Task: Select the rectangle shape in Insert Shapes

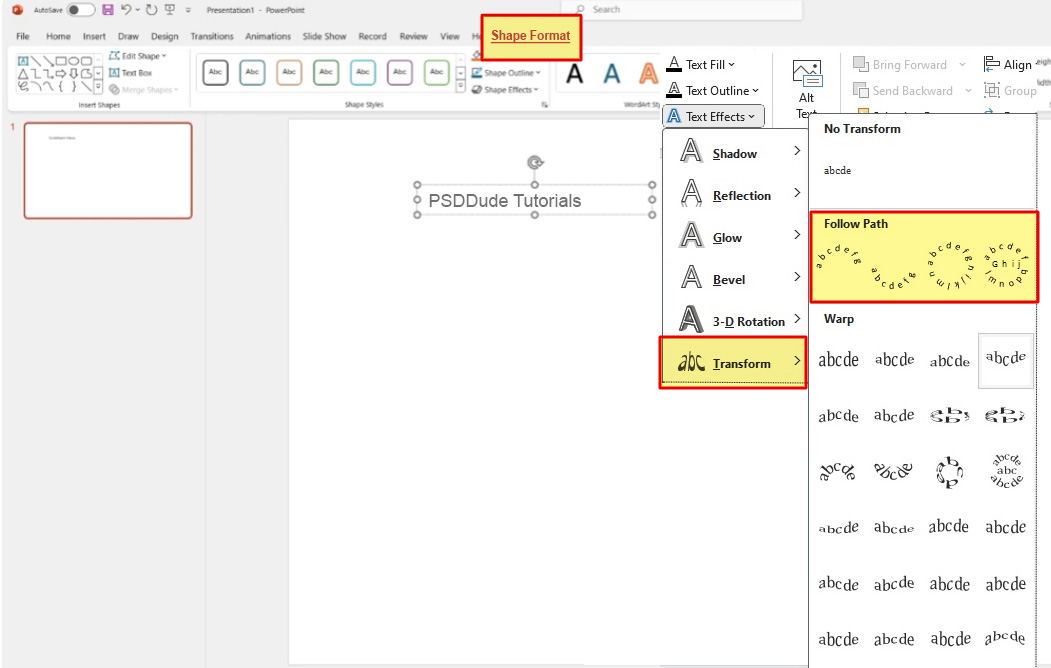Action: pos(62,60)
